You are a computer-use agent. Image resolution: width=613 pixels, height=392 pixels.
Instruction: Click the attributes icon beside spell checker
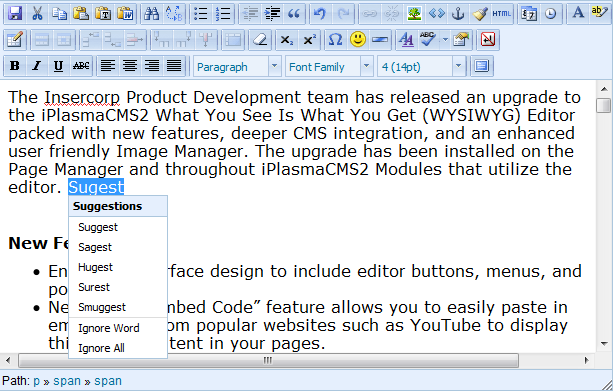[x=461, y=40]
